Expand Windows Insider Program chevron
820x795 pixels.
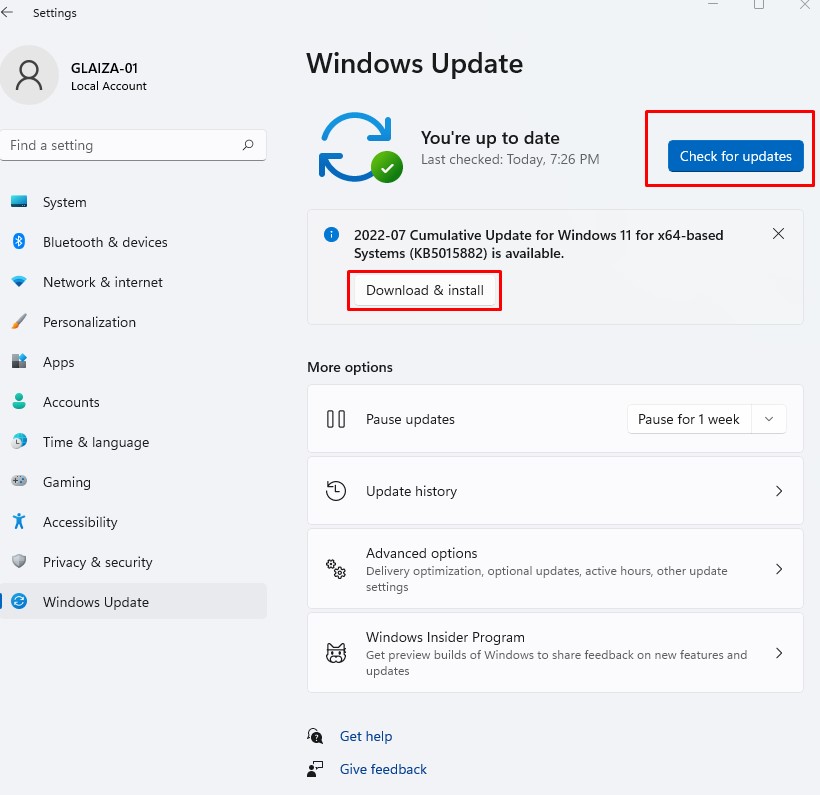point(779,653)
